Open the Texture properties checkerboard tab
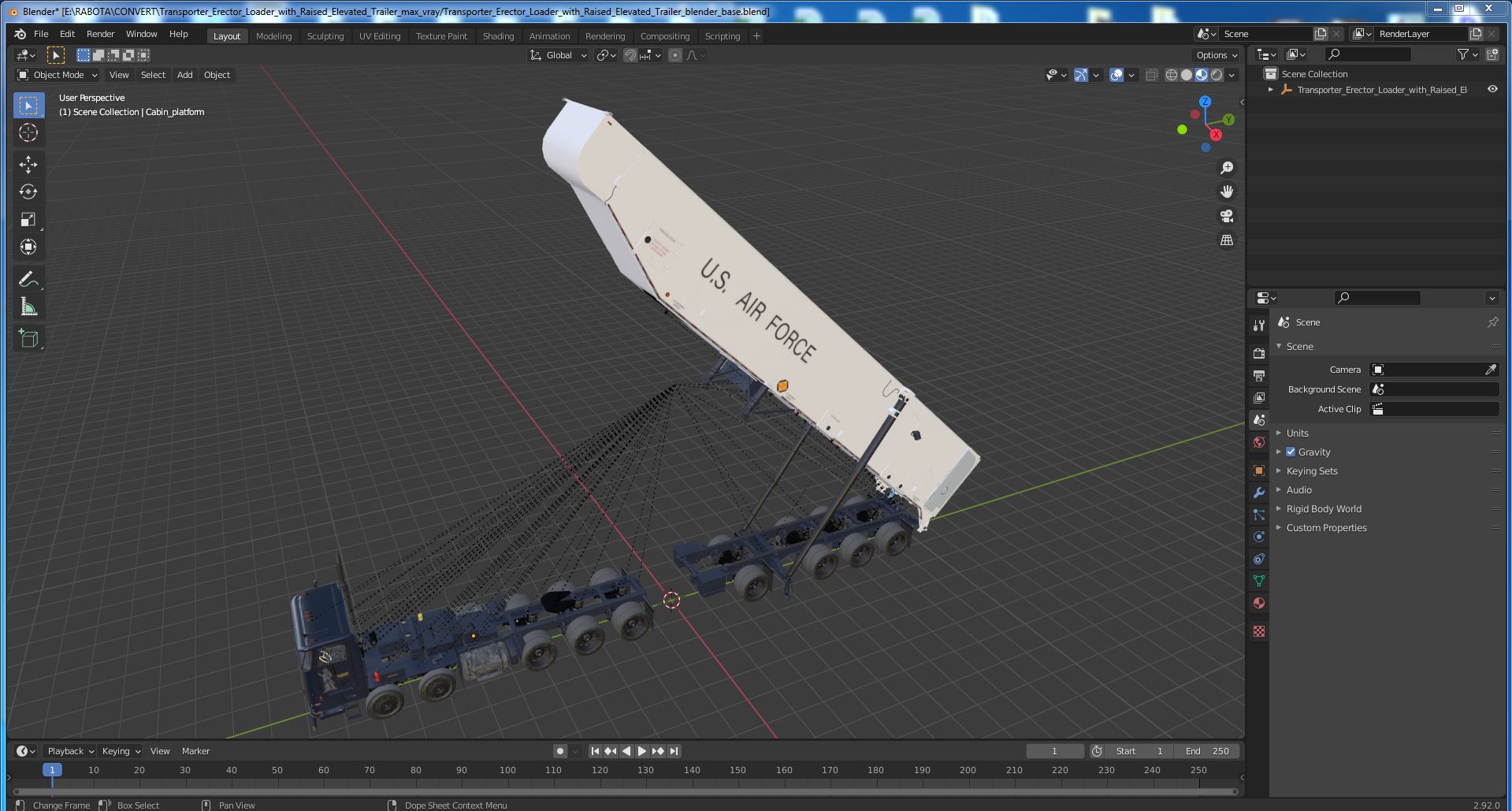1512x811 pixels. point(1259,631)
